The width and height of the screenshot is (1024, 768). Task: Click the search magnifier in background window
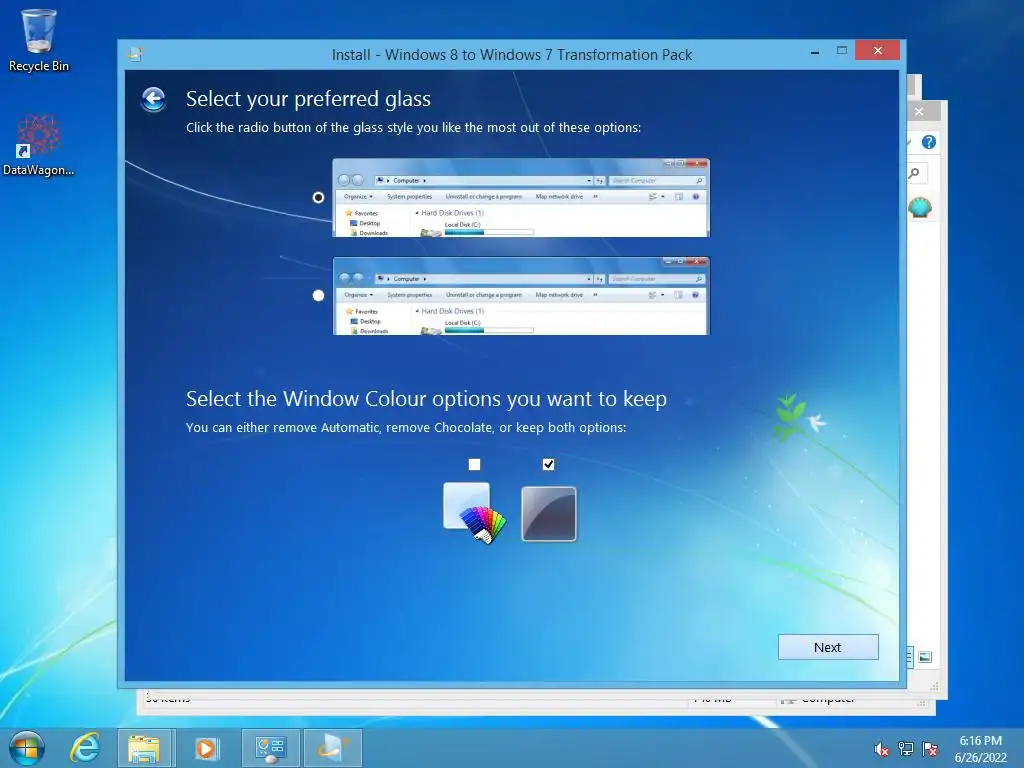coord(914,173)
